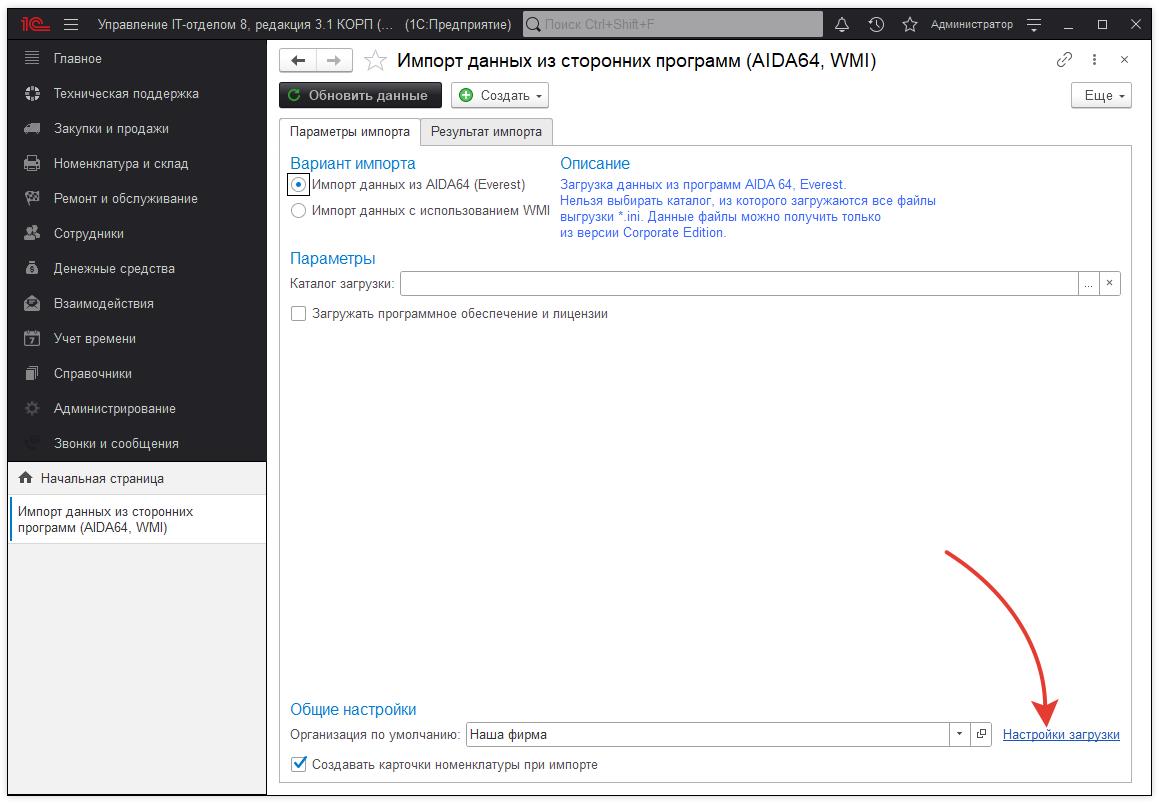1159x803 pixels.
Task: Switch to the Результат импорта tab
Action: tap(486, 131)
